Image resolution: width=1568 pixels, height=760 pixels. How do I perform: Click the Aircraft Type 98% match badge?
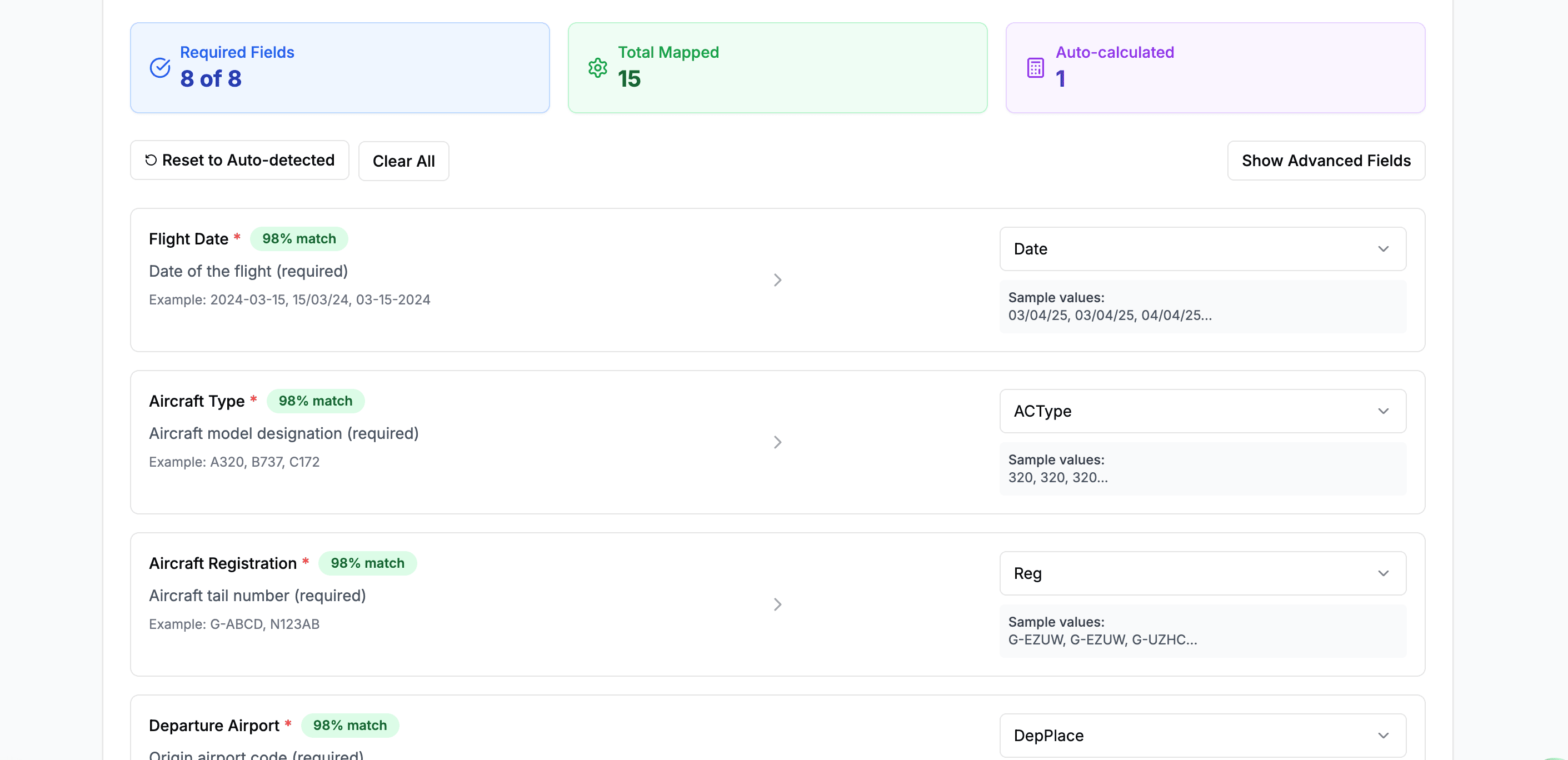point(315,401)
